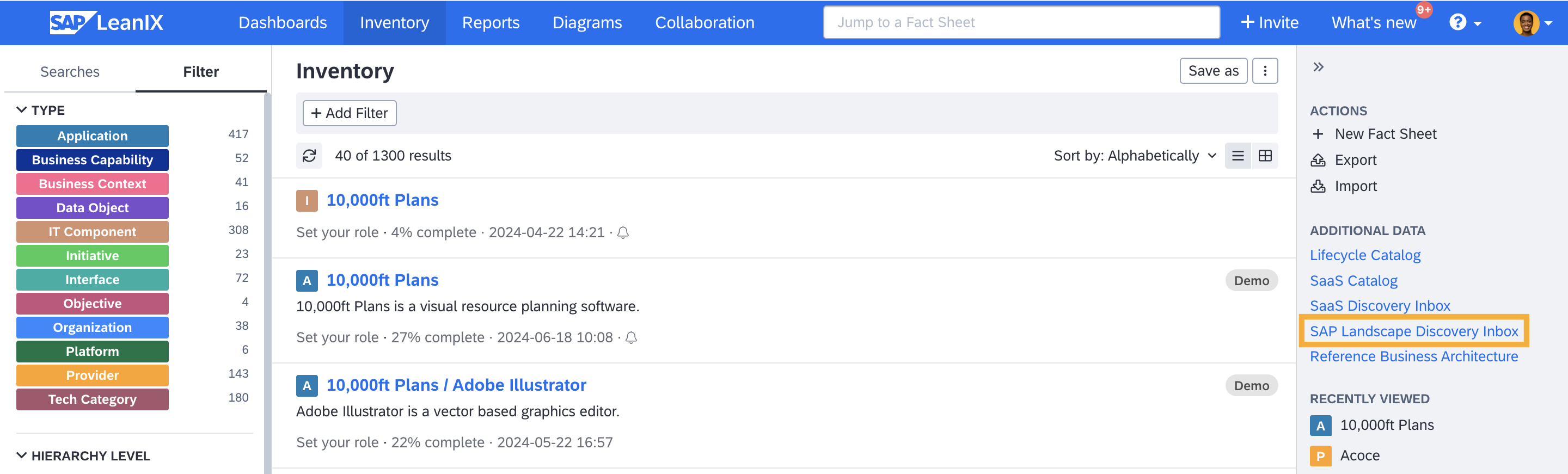Open Sort by Alphabetically dropdown
The width and height of the screenshot is (1568, 474).
[1135, 156]
